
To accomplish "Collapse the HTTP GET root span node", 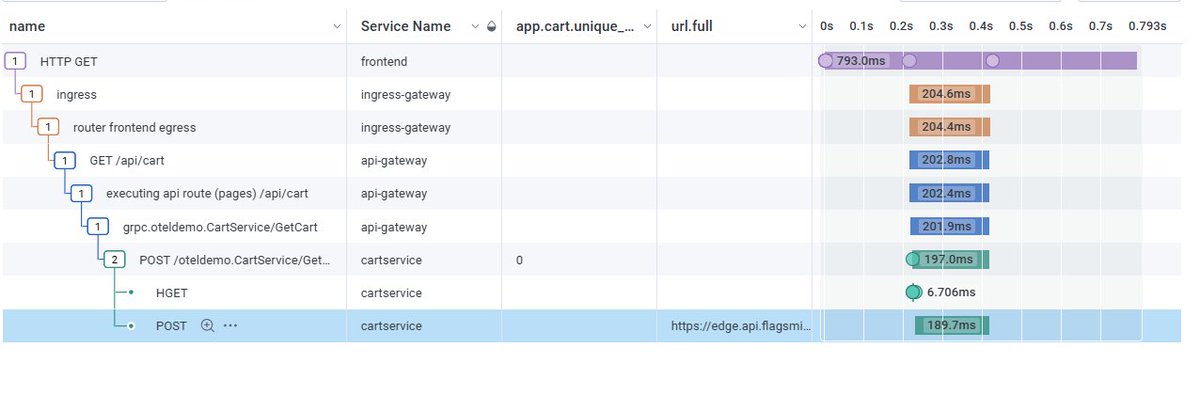I will (x=16, y=61).
